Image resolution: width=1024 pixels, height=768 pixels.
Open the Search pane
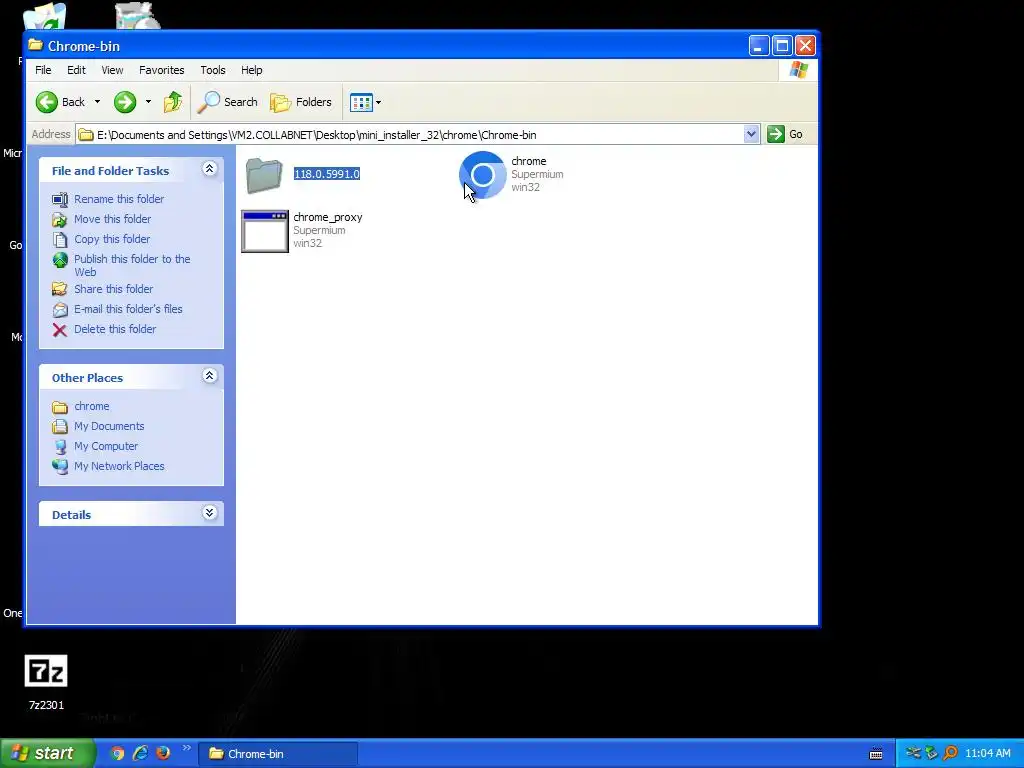(227, 102)
